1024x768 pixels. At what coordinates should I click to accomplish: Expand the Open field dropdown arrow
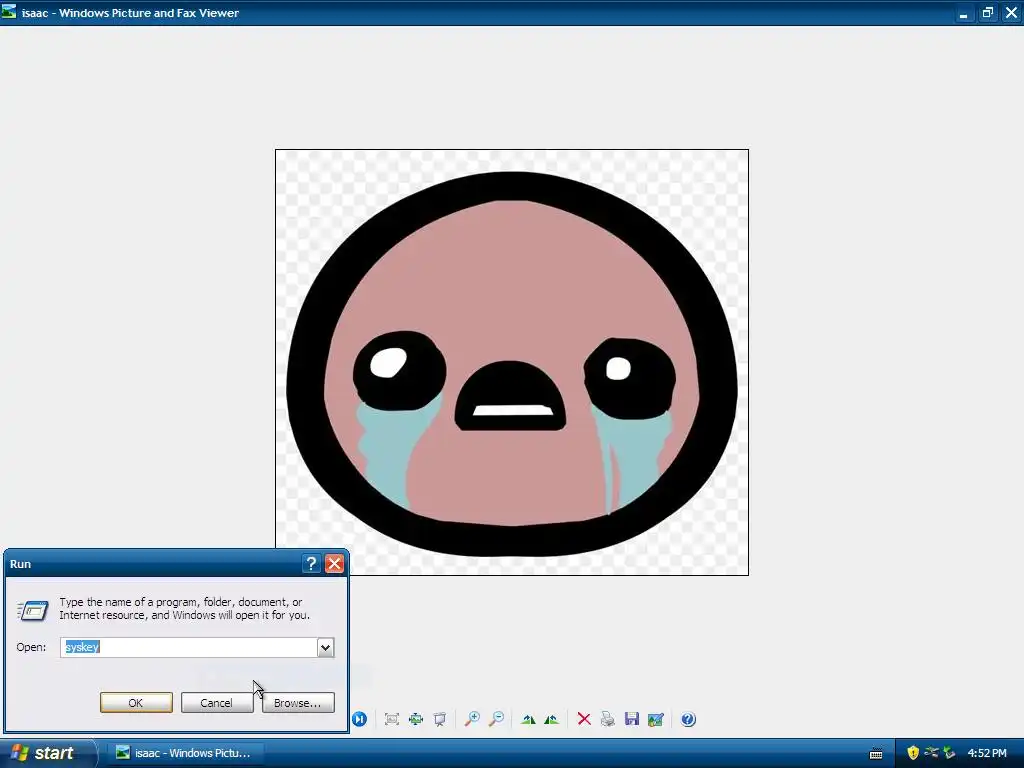325,647
